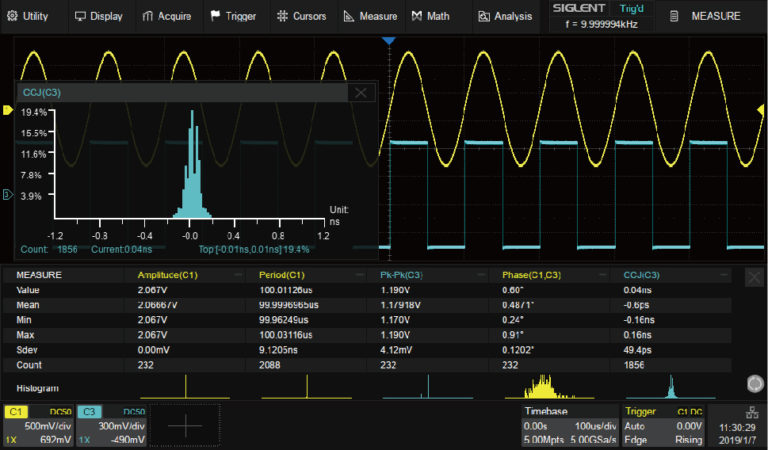The image size is (768, 450).
Task: Select the Phase(C1,C3) histogram thumbnail
Action: pyautogui.click(x=543, y=385)
